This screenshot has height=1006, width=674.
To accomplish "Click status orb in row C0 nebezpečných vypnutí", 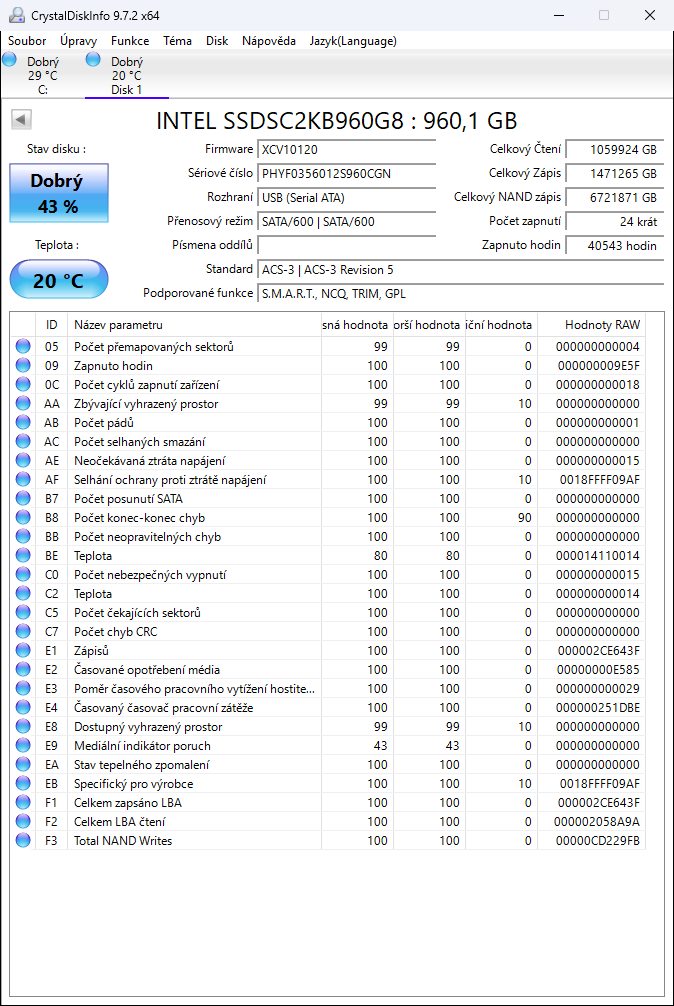I will click(x=23, y=575).
